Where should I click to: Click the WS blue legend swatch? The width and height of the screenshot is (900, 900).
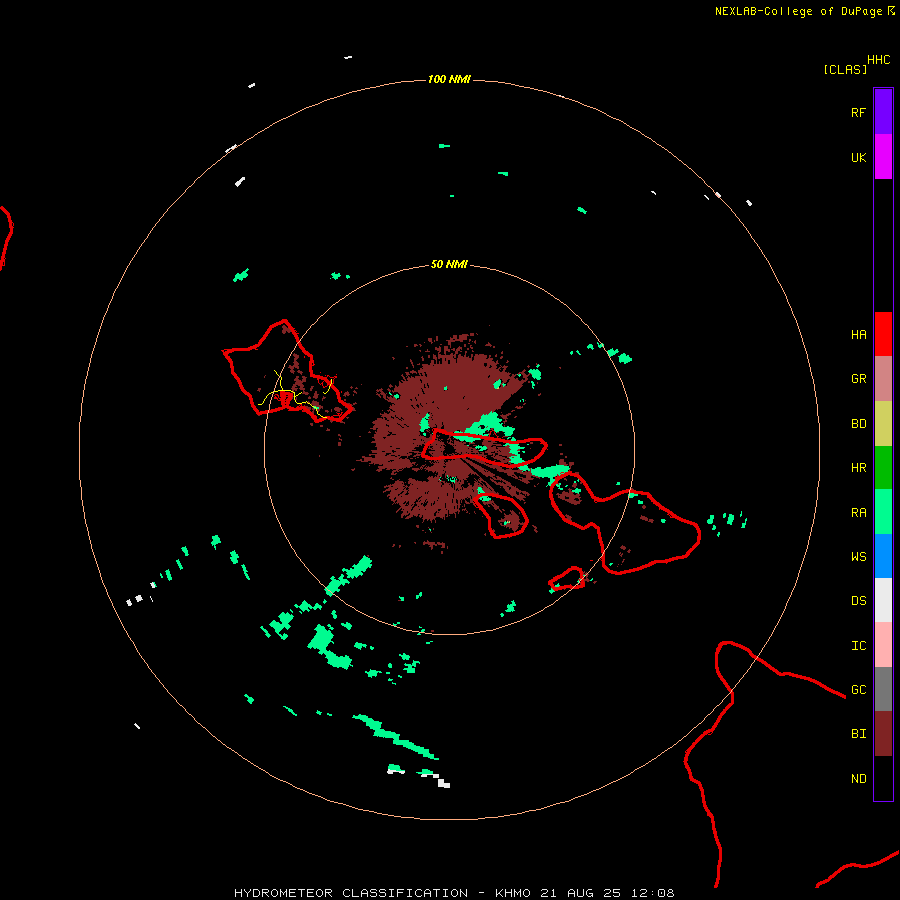883,556
